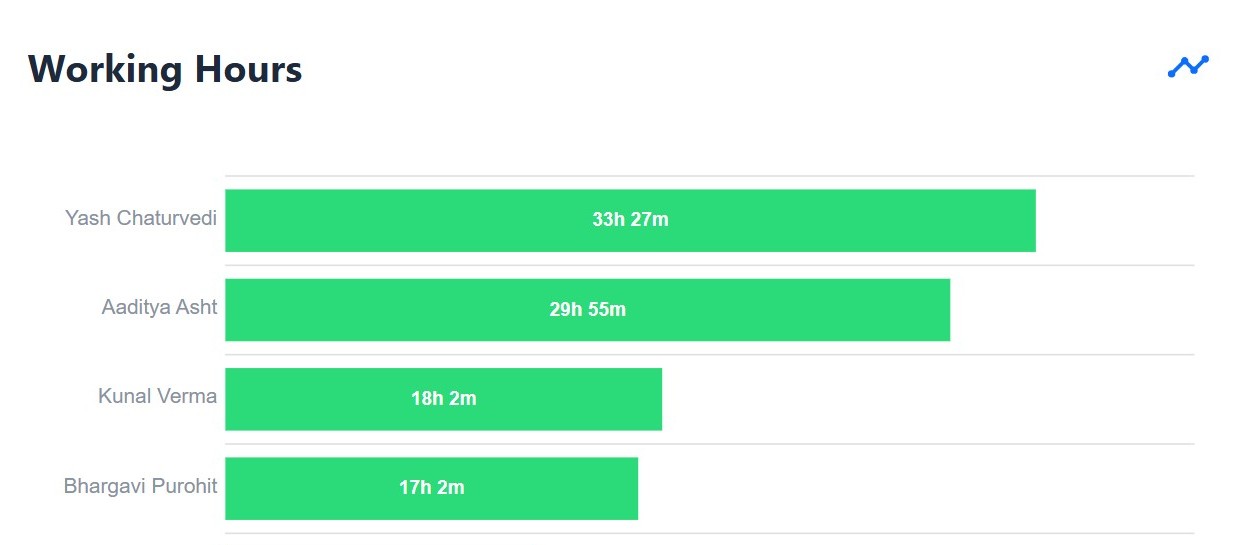Choose the Kunal Verma name label
This screenshot has height=545, width=1243.
(157, 396)
